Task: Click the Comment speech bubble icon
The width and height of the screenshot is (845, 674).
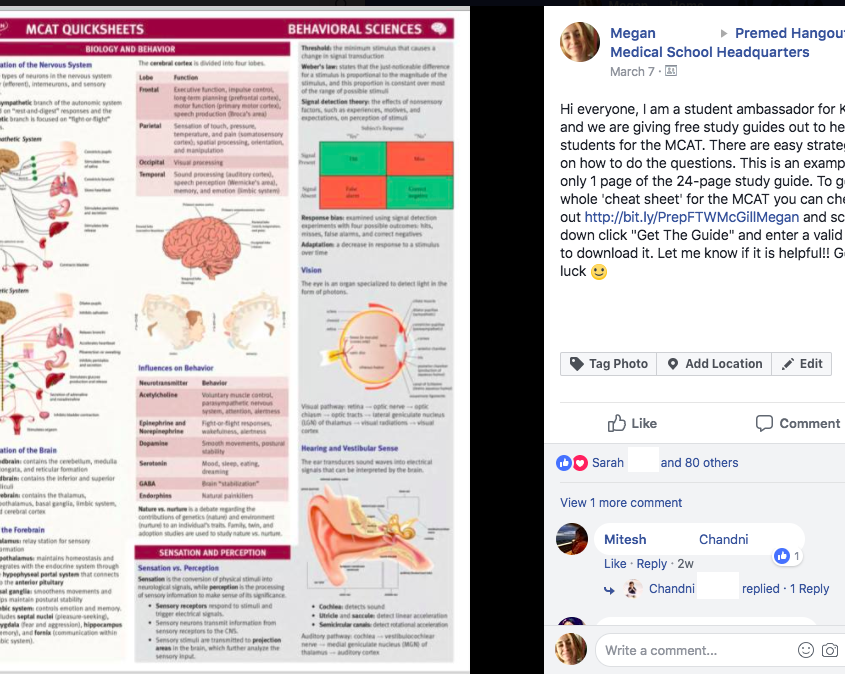Action: (764, 423)
